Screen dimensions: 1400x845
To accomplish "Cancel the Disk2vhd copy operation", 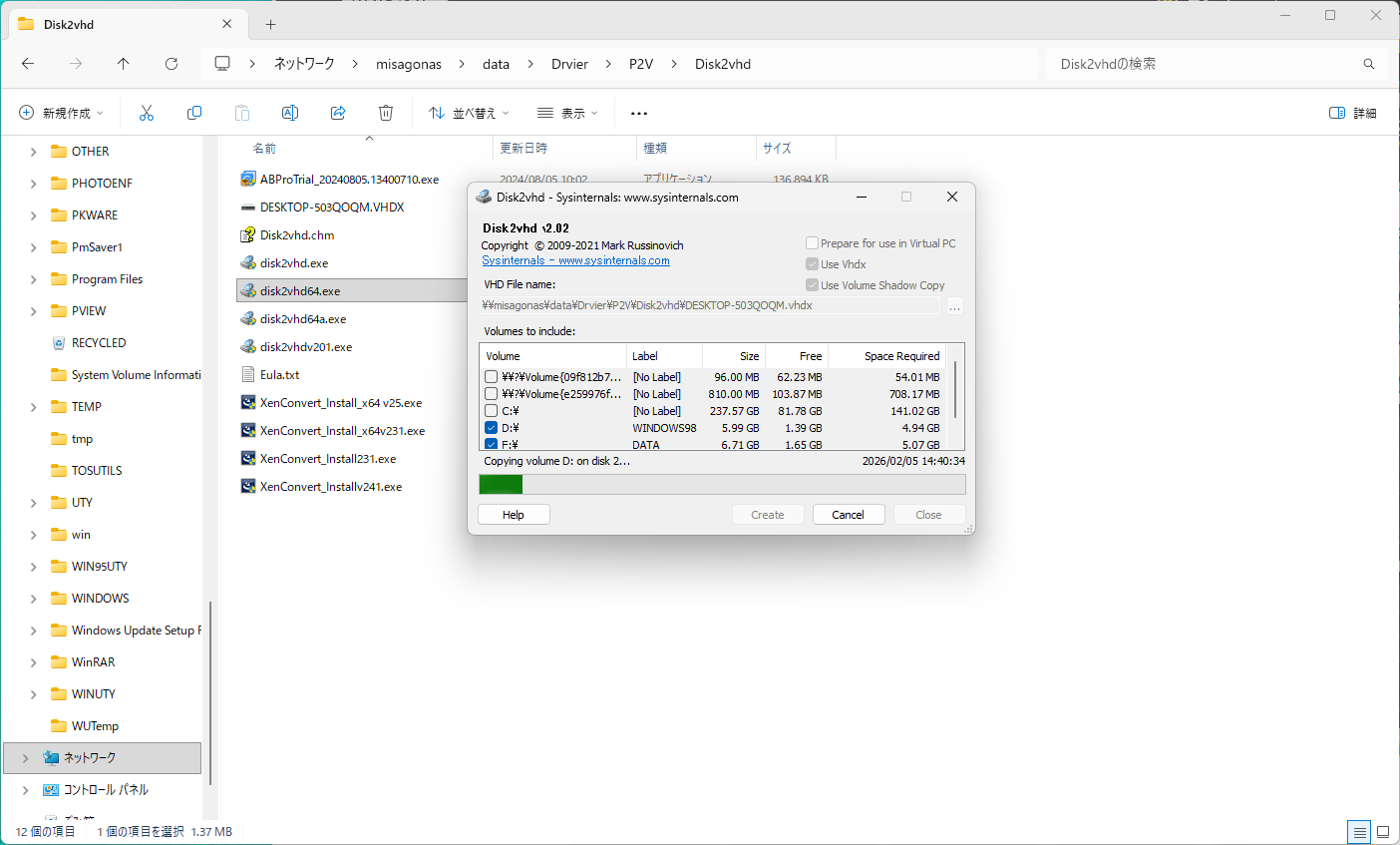I will 848,515.
